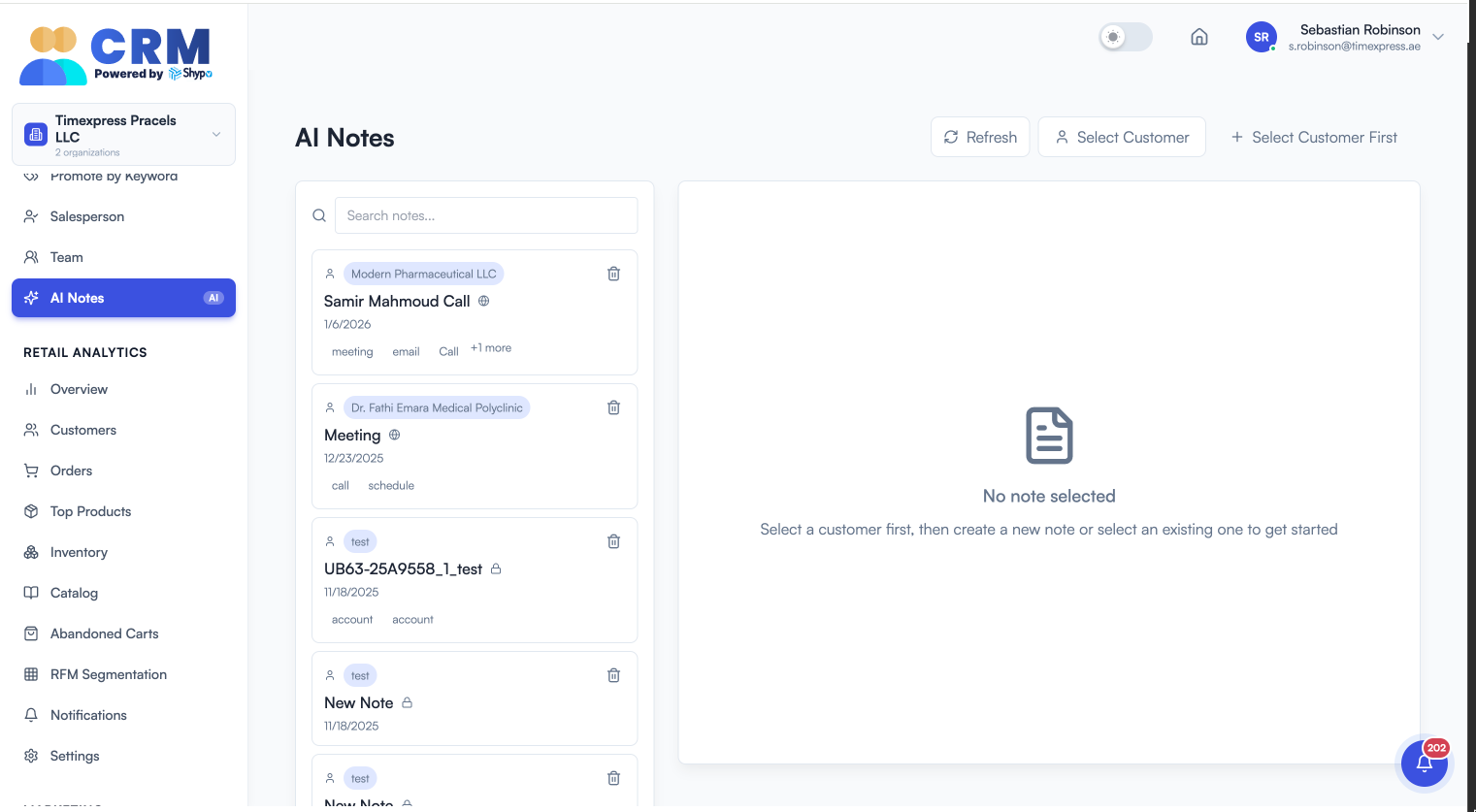Click the CRM logo

116,55
